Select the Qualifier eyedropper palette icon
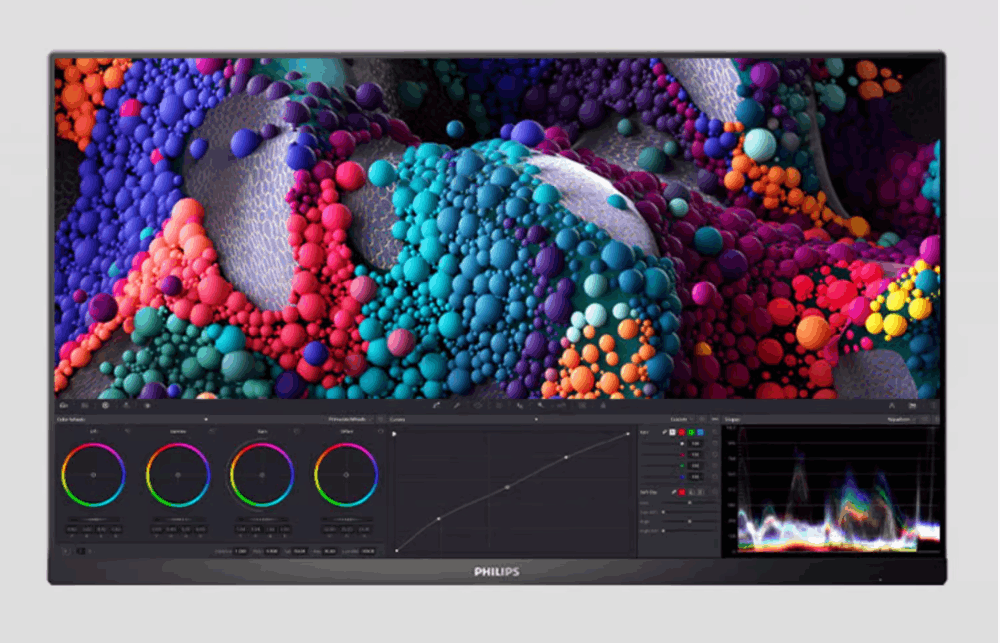Image resolution: width=1000 pixels, height=643 pixels. click(x=457, y=405)
